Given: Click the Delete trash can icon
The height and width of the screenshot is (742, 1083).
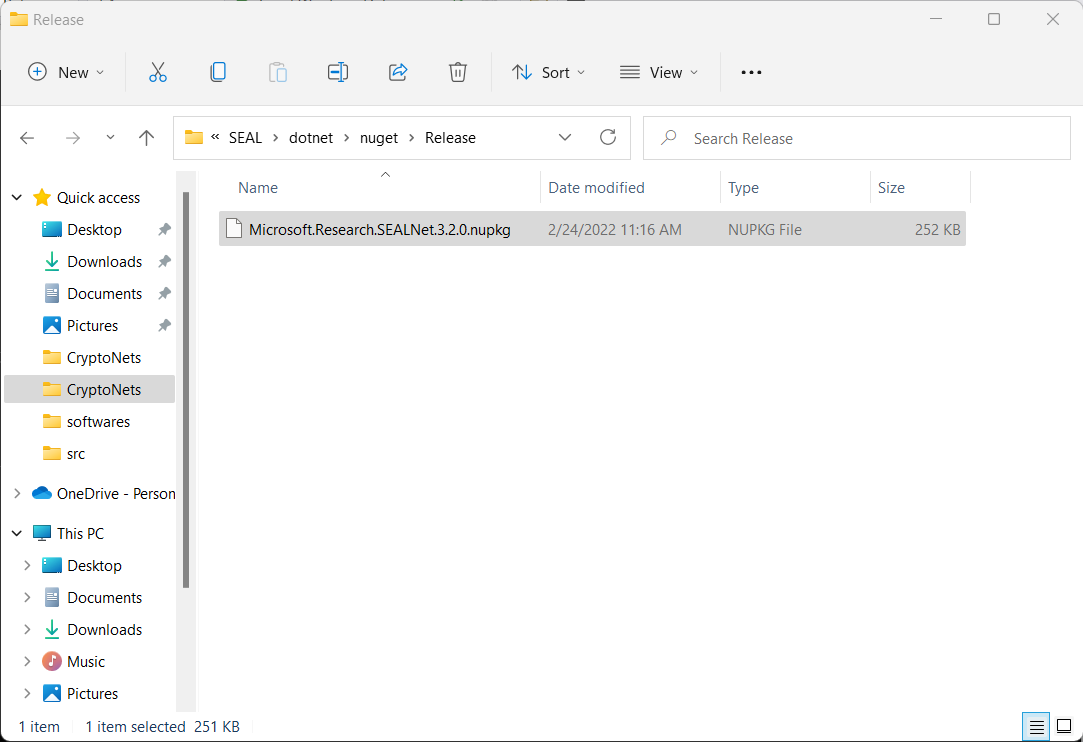Looking at the screenshot, I should 457,72.
